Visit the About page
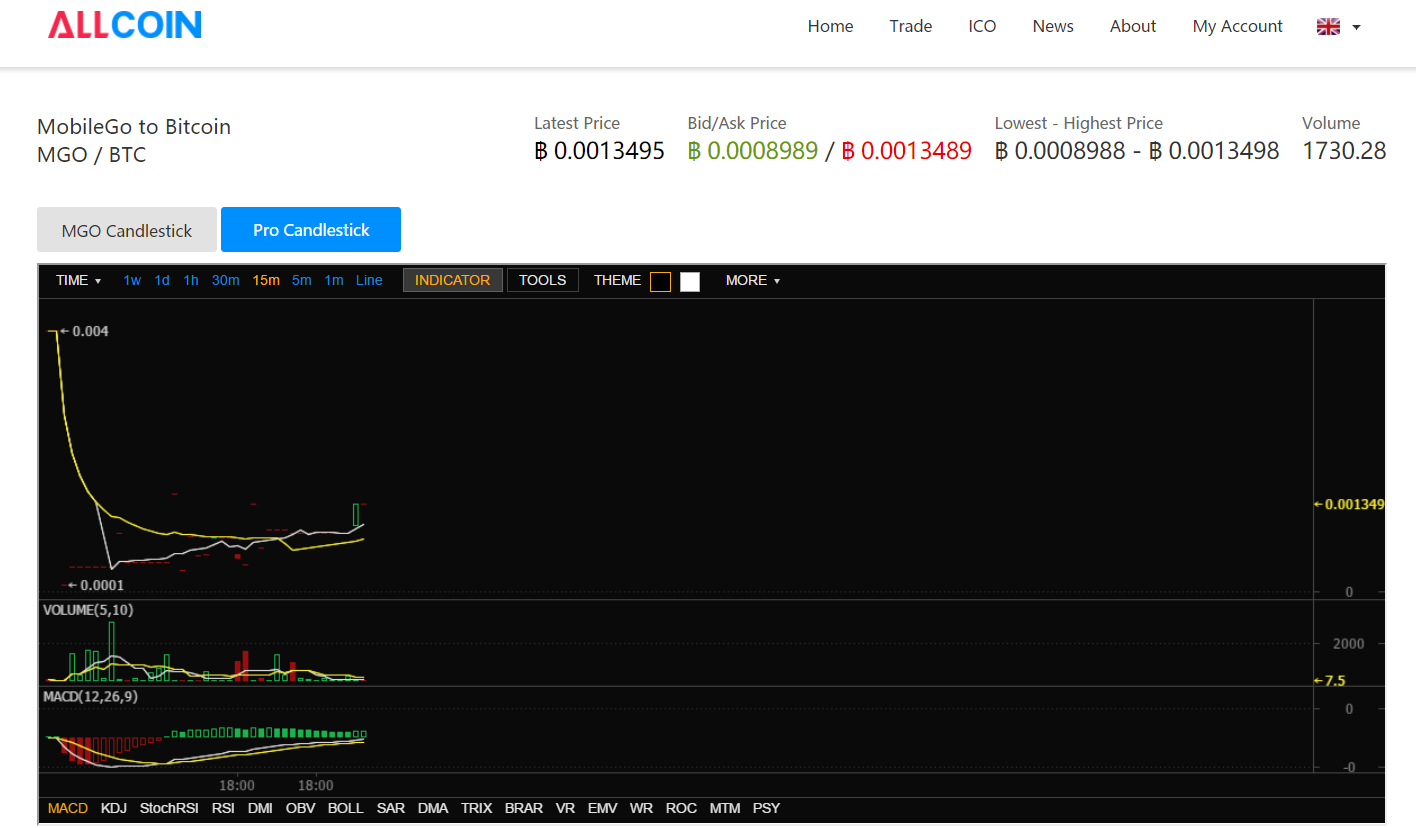The height and width of the screenshot is (828, 1416). point(1133,26)
